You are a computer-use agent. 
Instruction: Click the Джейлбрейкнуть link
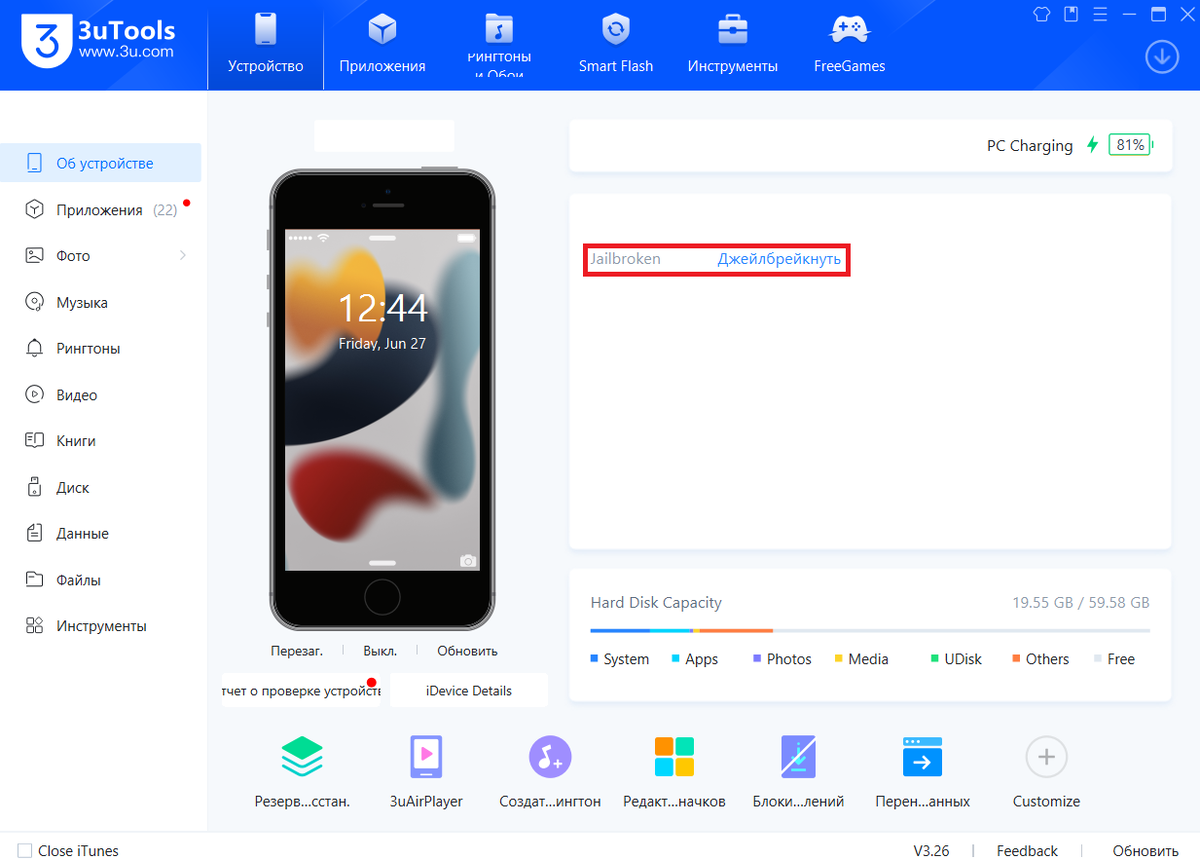tap(779, 259)
